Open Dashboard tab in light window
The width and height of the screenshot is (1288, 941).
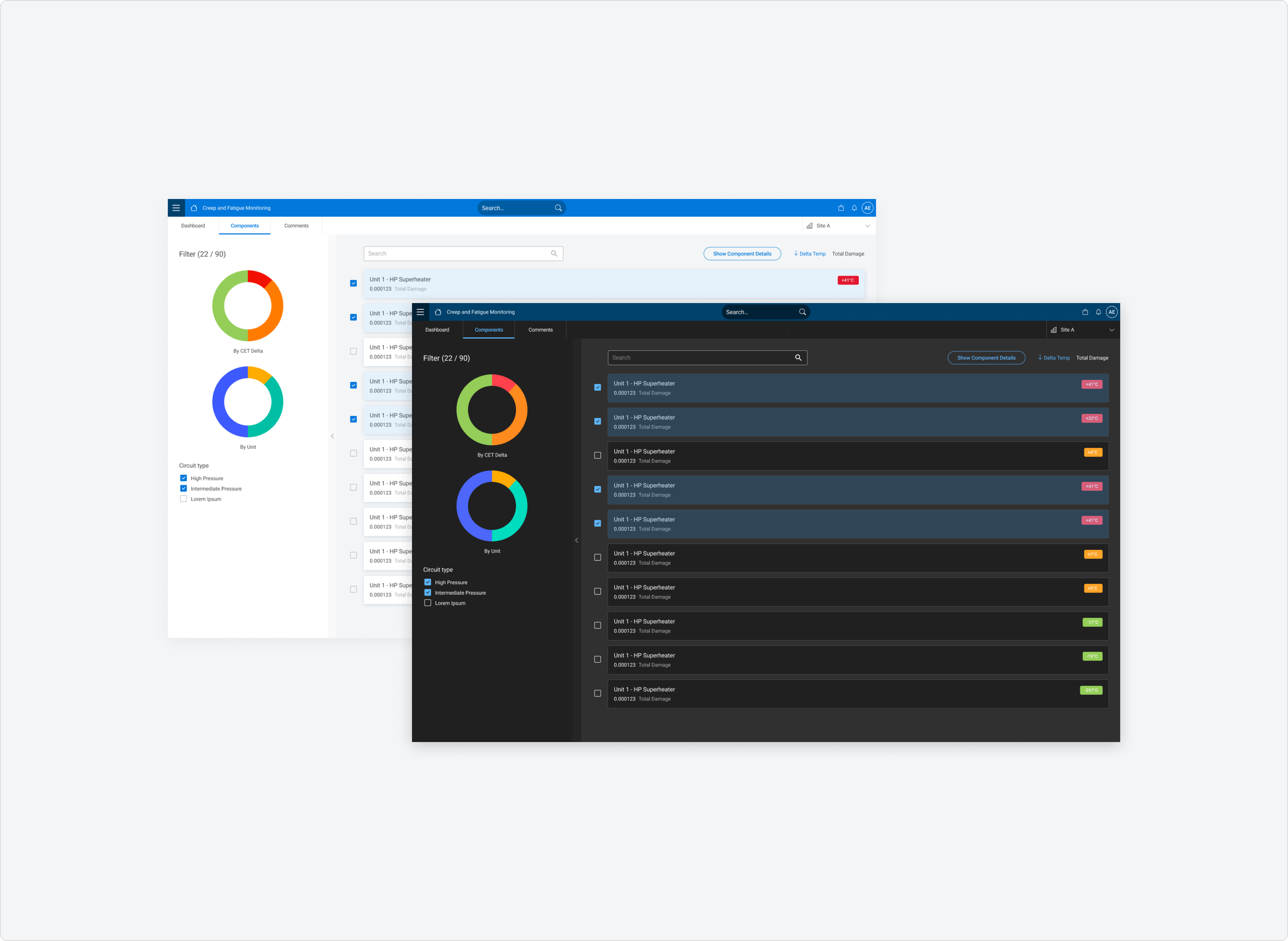[193, 226]
